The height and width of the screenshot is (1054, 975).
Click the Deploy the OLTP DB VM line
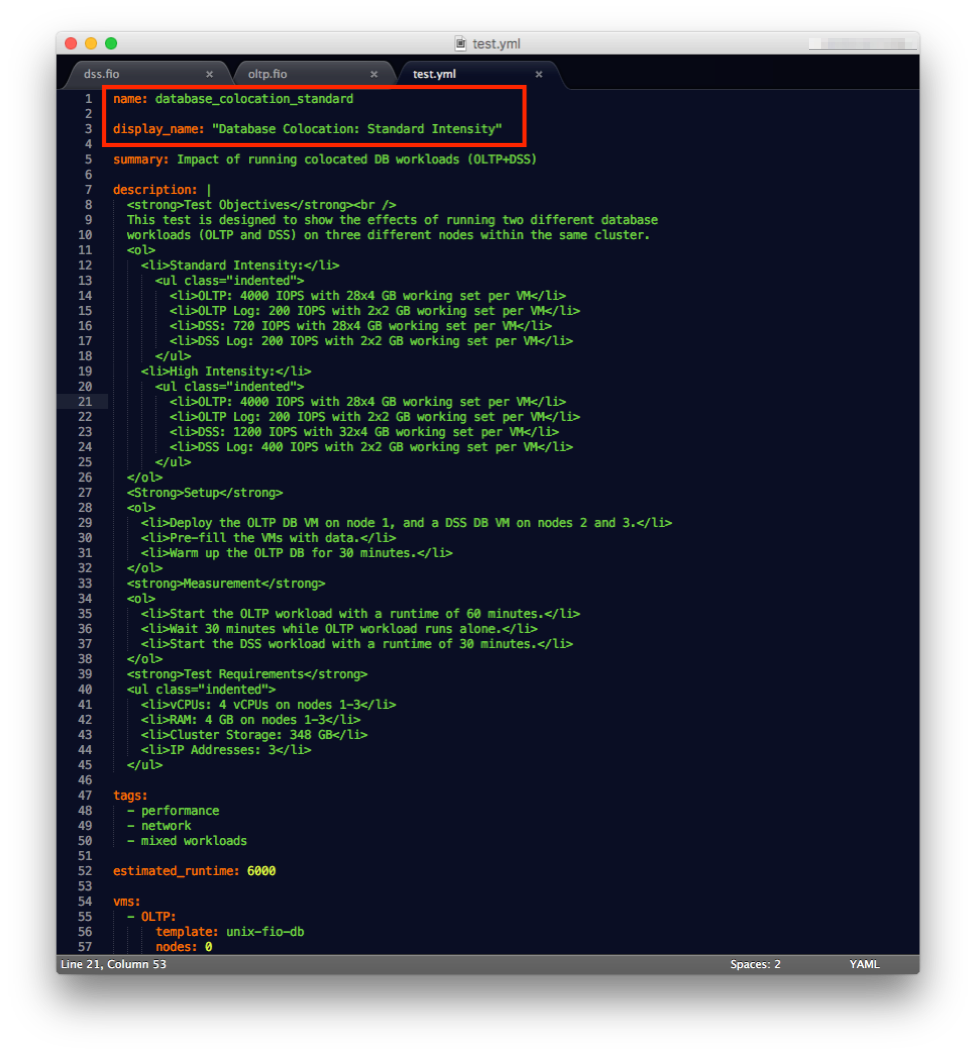click(406, 523)
